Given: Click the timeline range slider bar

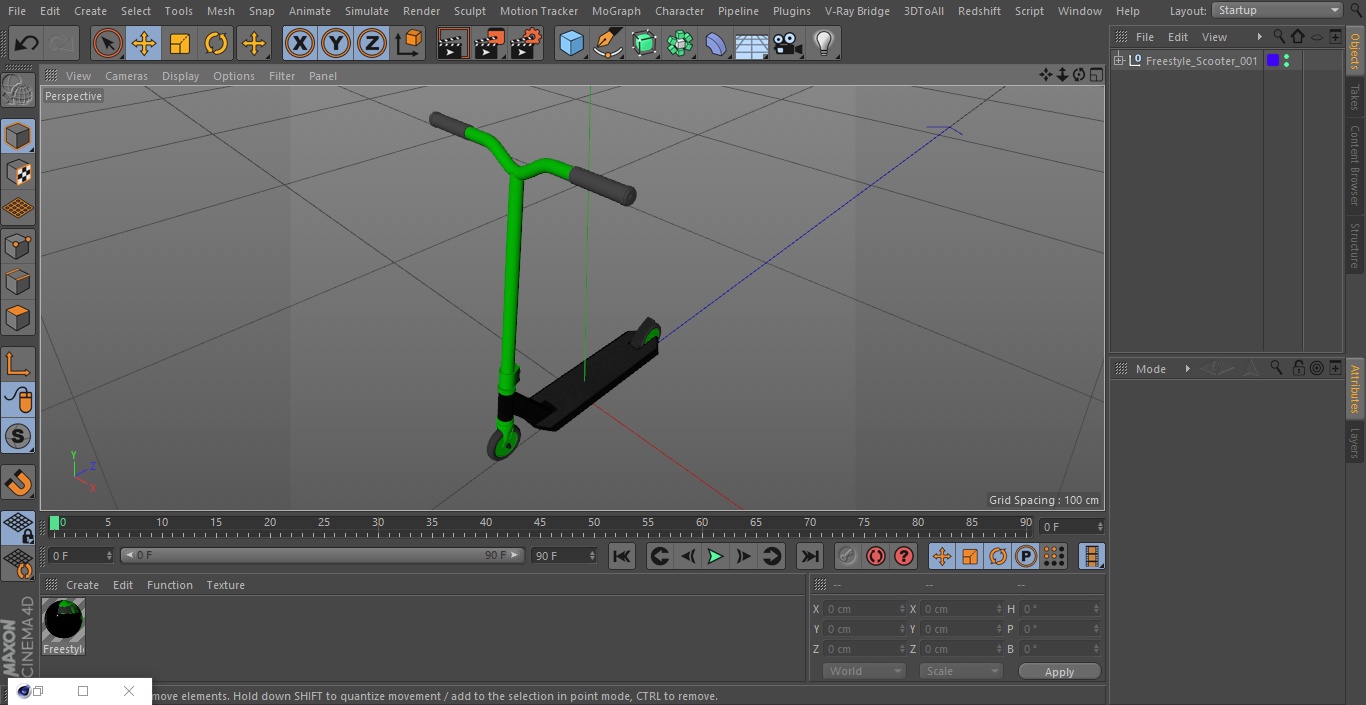Looking at the screenshot, I should 322,555.
